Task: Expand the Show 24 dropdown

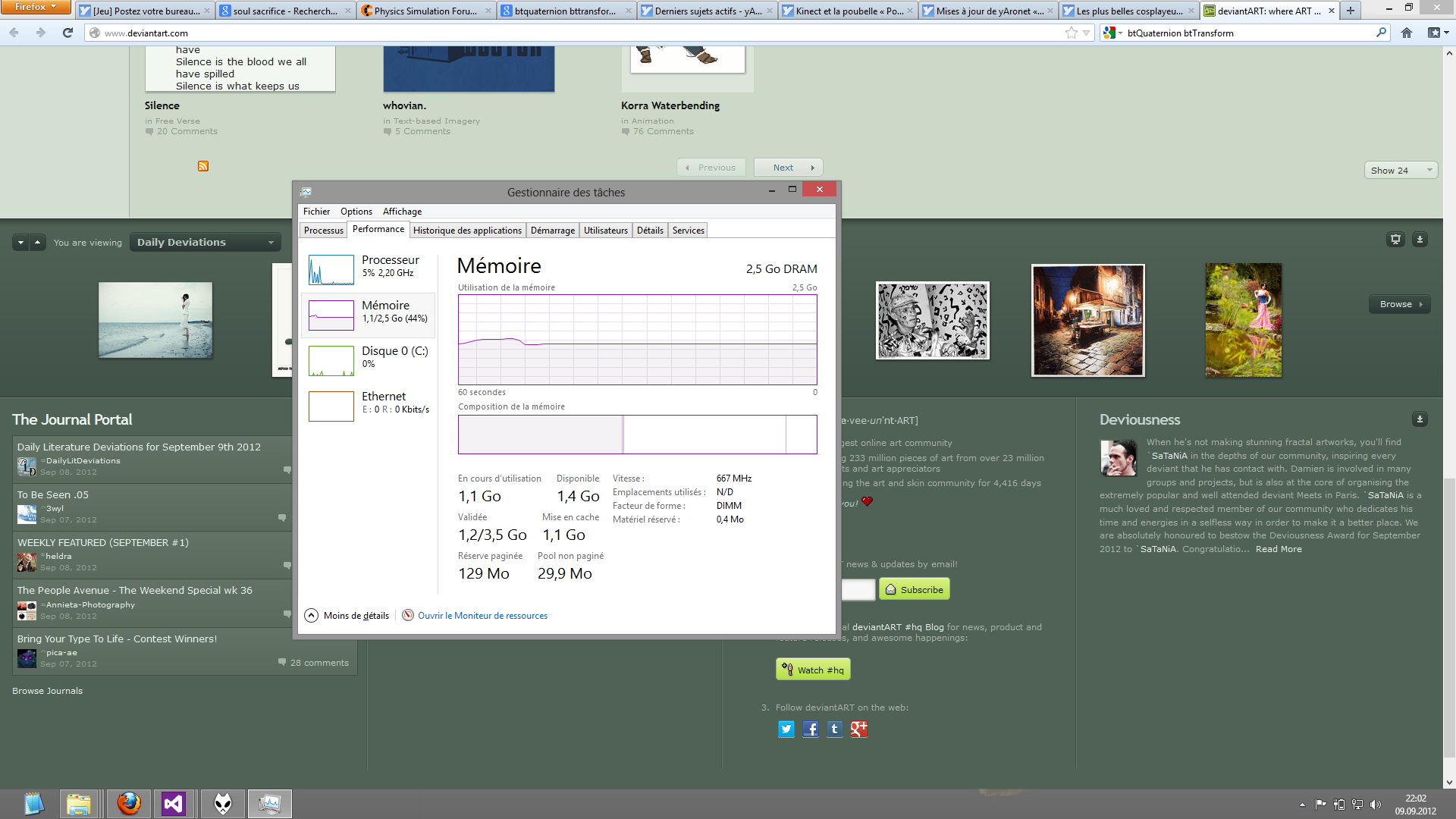Action: (1400, 170)
